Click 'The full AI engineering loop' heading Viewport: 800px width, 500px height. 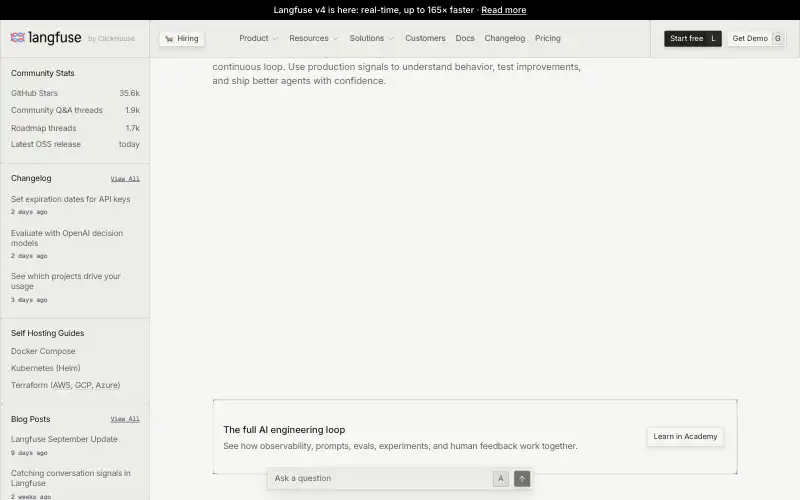click(284, 430)
